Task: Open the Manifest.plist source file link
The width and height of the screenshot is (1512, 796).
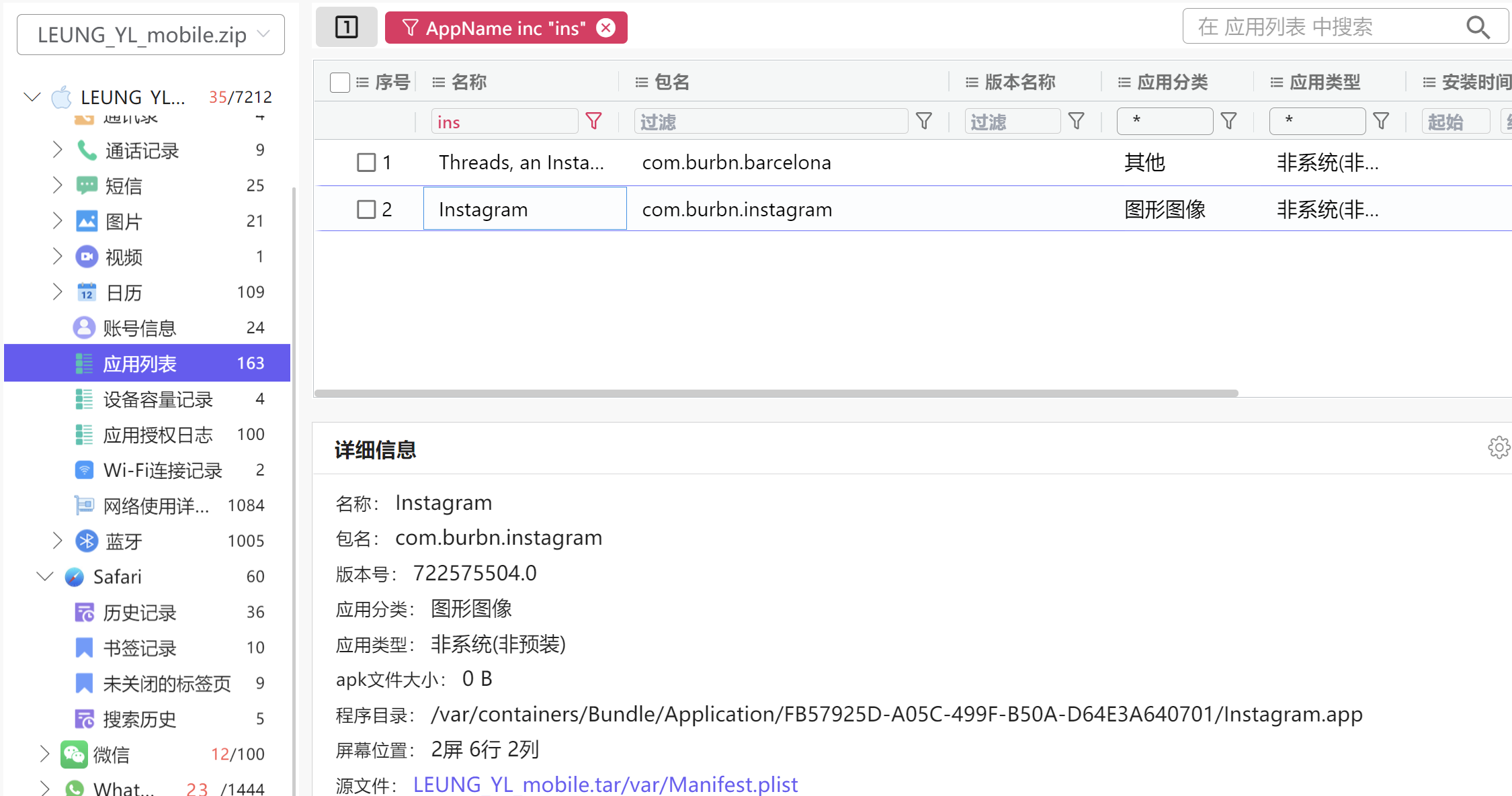Action: click(605, 784)
